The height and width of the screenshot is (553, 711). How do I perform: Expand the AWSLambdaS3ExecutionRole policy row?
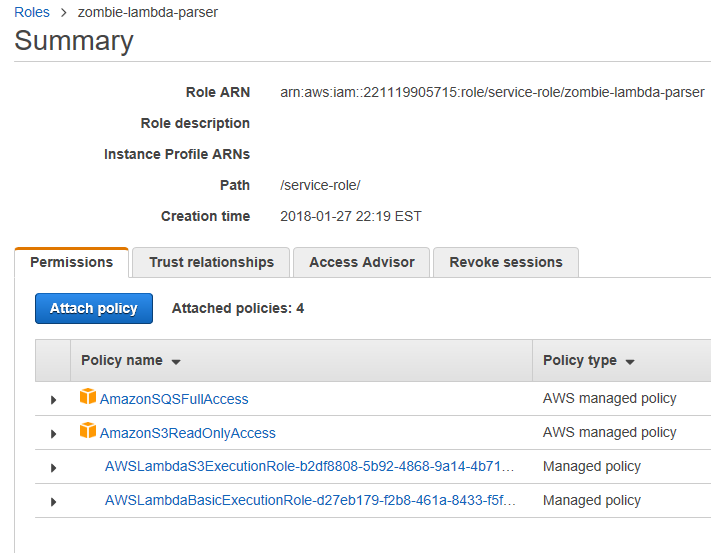coord(53,468)
